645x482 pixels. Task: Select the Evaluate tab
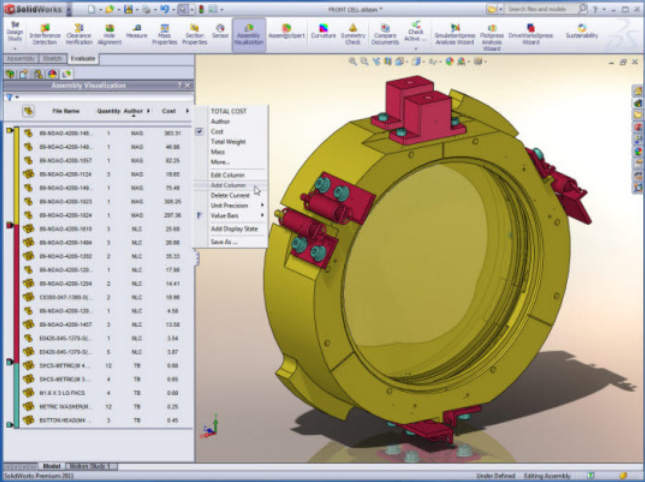click(83, 59)
